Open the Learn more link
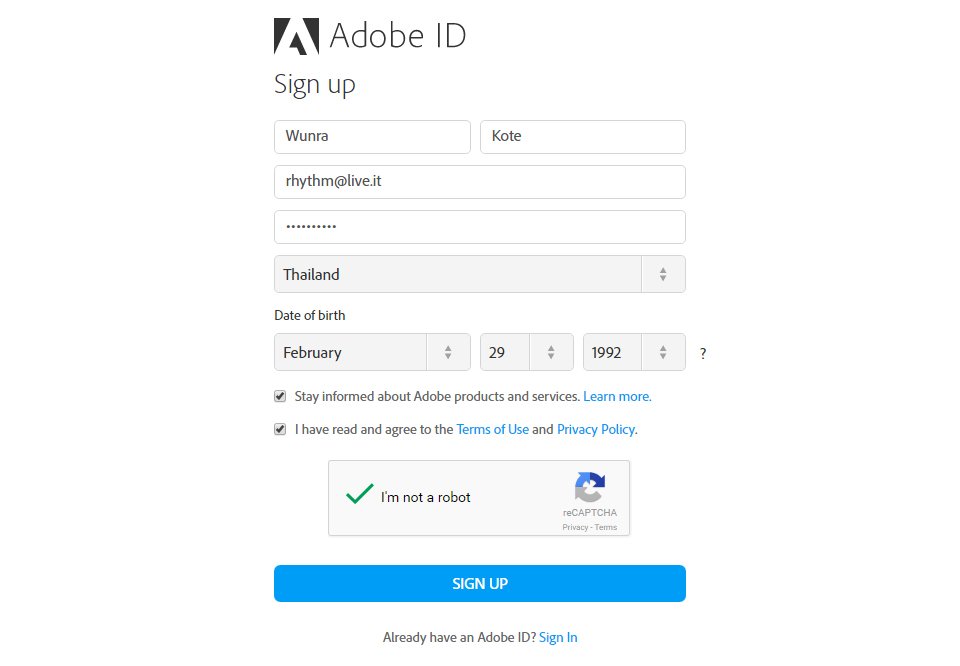This screenshot has width=960, height=666. click(617, 396)
